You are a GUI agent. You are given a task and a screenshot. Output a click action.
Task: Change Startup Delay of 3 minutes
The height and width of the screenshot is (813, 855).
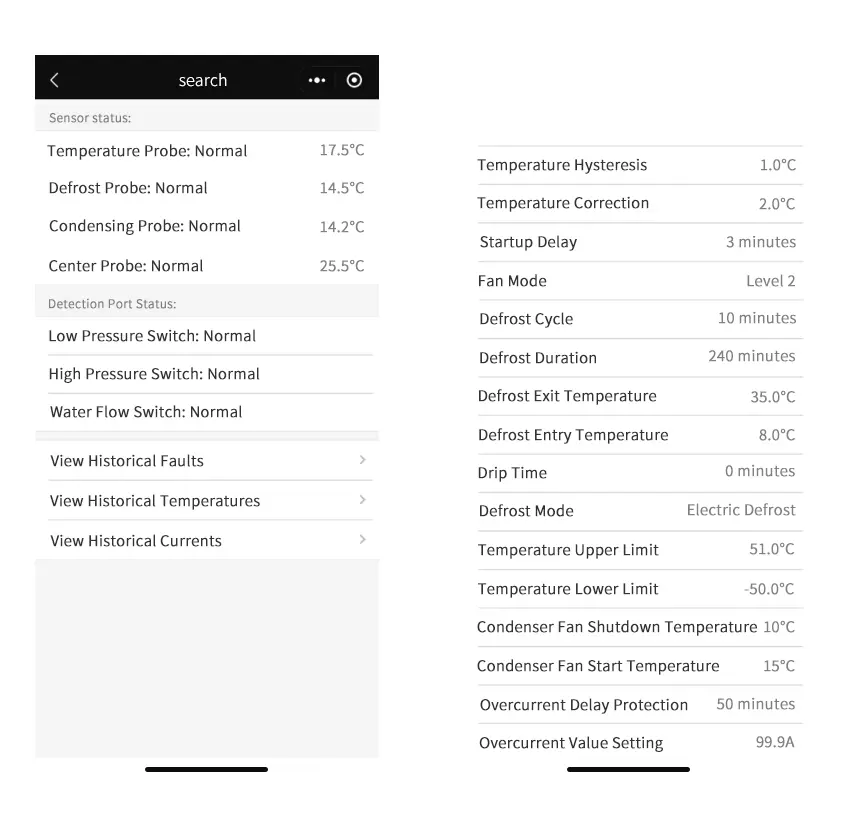coord(760,242)
